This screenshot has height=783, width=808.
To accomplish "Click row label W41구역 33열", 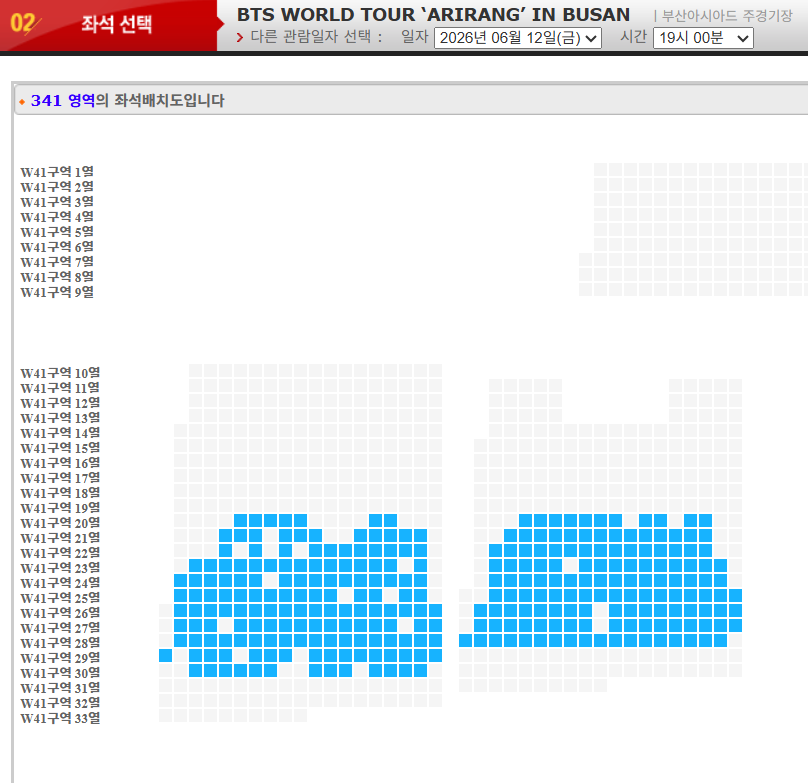I will (x=60, y=718).
